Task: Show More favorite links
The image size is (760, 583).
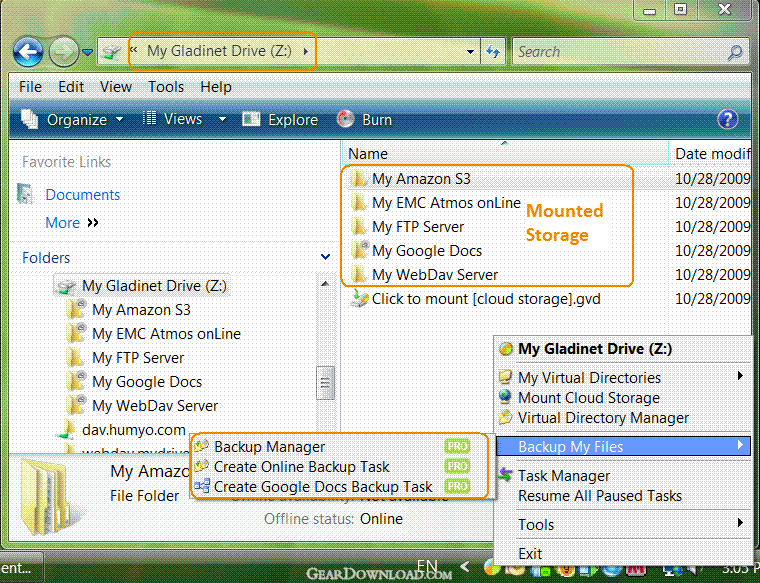Action: coord(72,222)
